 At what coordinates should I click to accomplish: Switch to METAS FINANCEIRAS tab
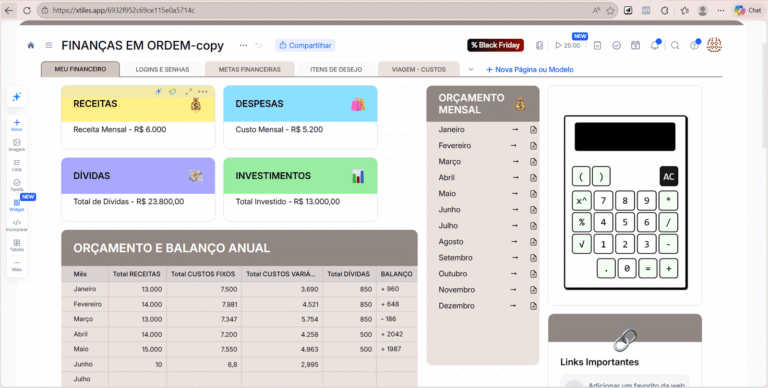click(x=249, y=69)
